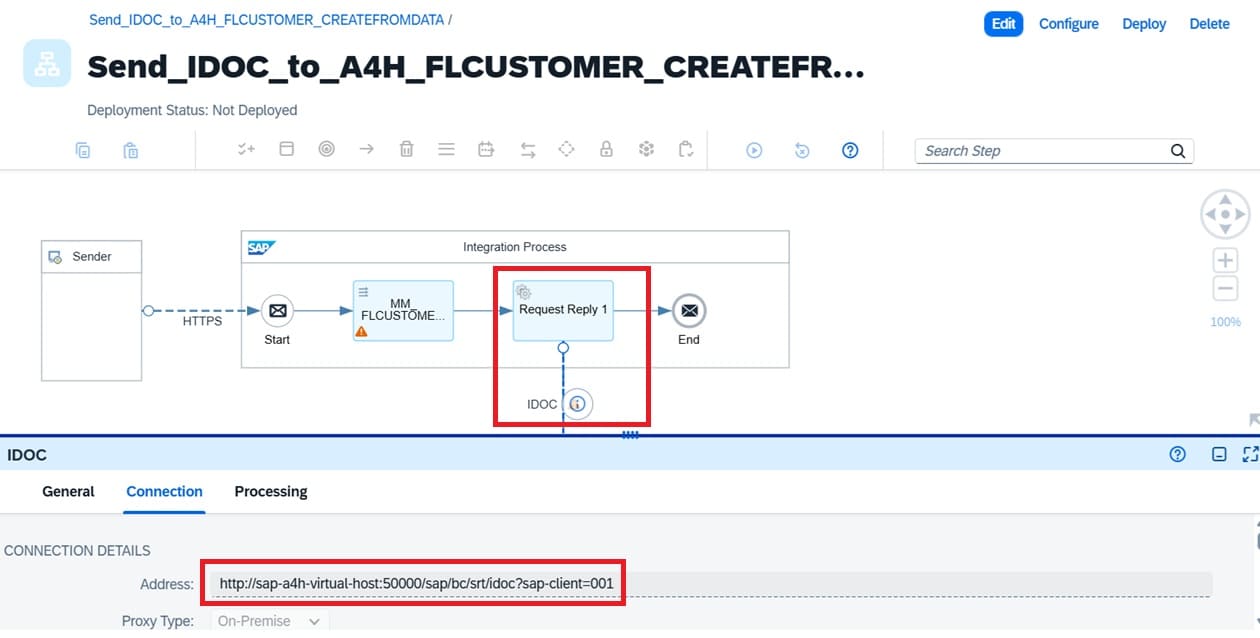The width and height of the screenshot is (1260, 638).
Task: Minimize the IDOC properties panel
Action: coord(1219,455)
